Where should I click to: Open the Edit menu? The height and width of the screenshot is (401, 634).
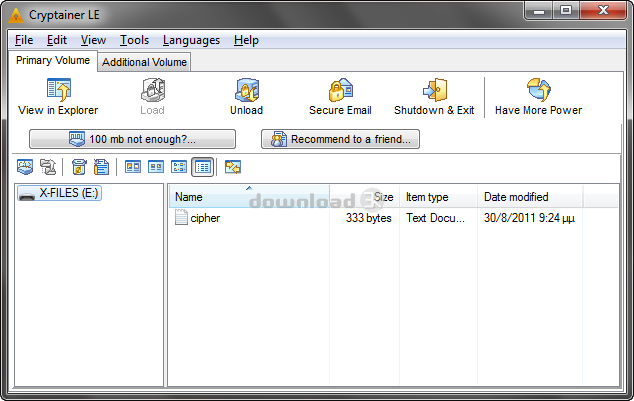coord(57,40)
